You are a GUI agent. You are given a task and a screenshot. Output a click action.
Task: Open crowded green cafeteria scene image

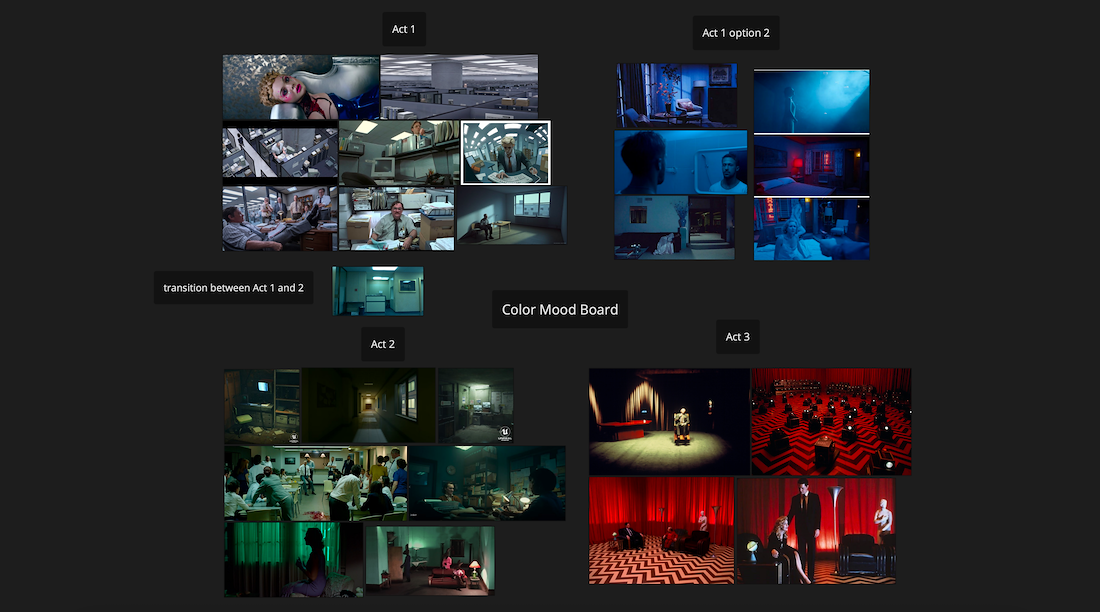coord(316,483)
